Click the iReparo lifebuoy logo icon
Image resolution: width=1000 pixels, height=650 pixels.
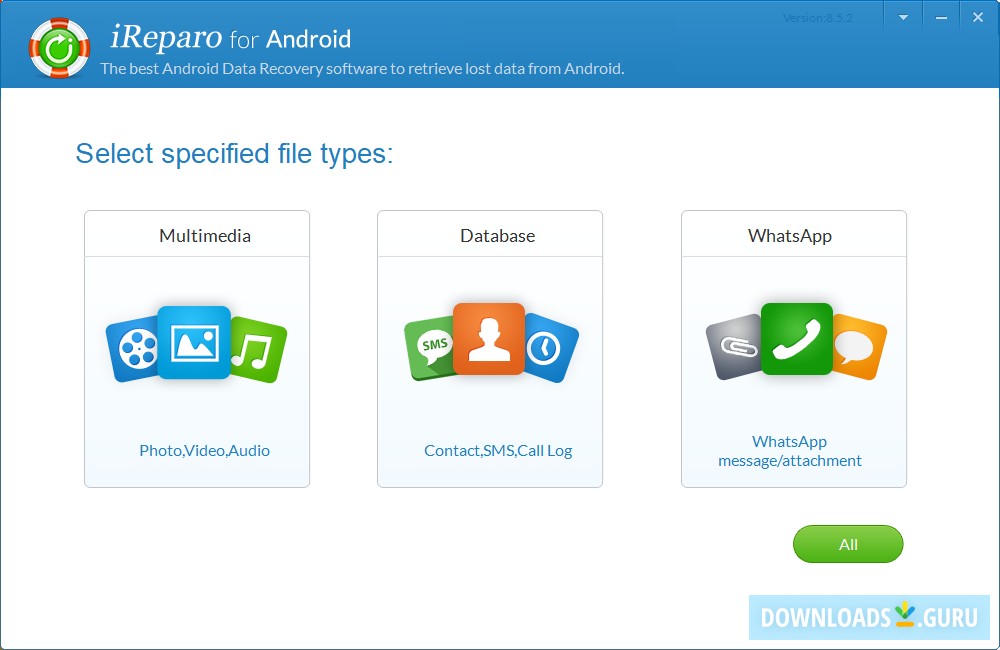coord(59,48)
